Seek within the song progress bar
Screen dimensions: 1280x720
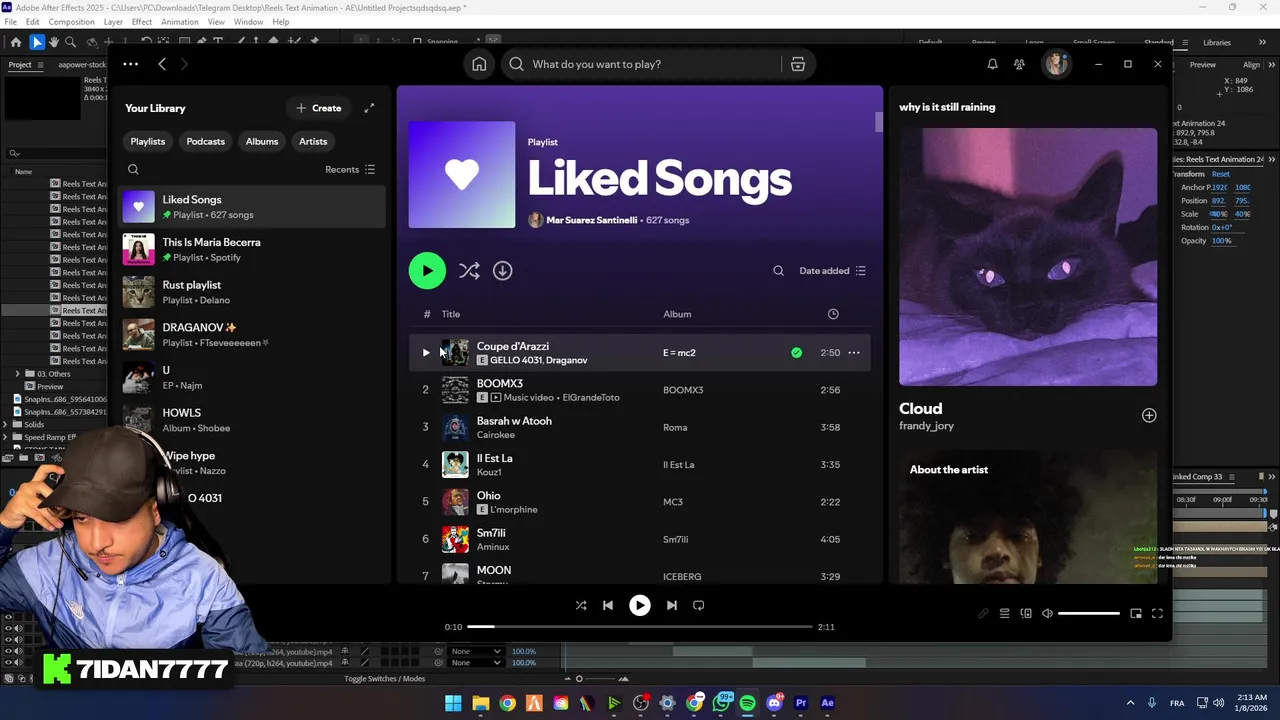point(640,627)
